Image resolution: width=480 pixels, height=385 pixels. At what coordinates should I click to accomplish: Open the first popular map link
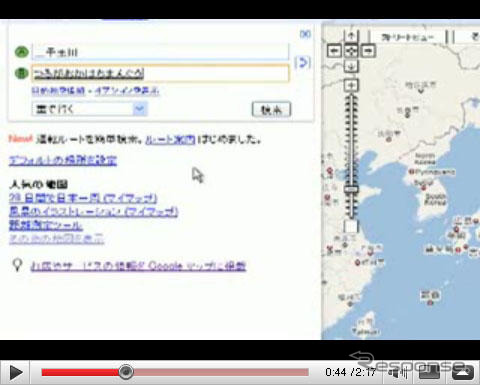(83, 198)
